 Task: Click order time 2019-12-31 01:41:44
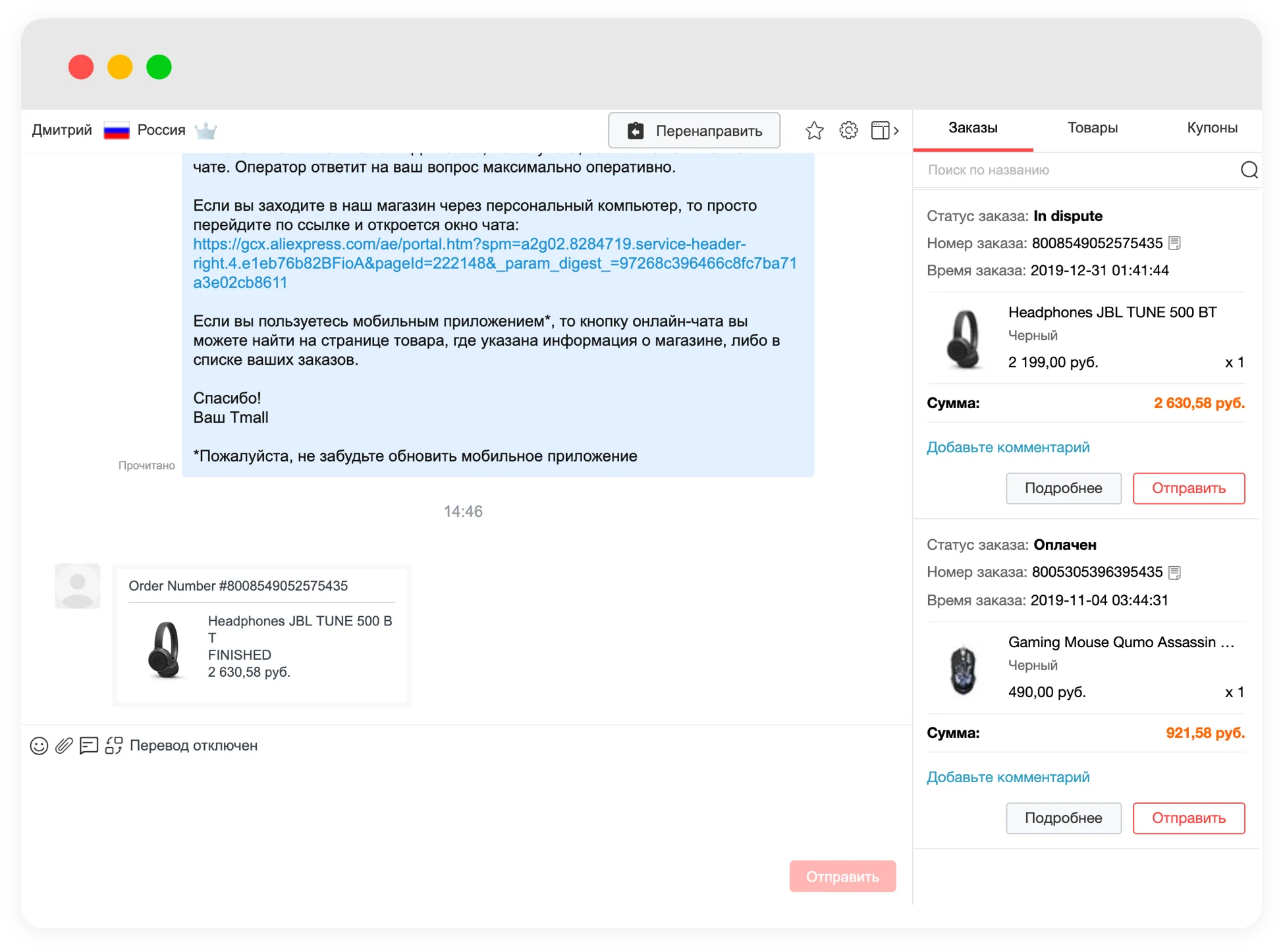point(1099,271)
